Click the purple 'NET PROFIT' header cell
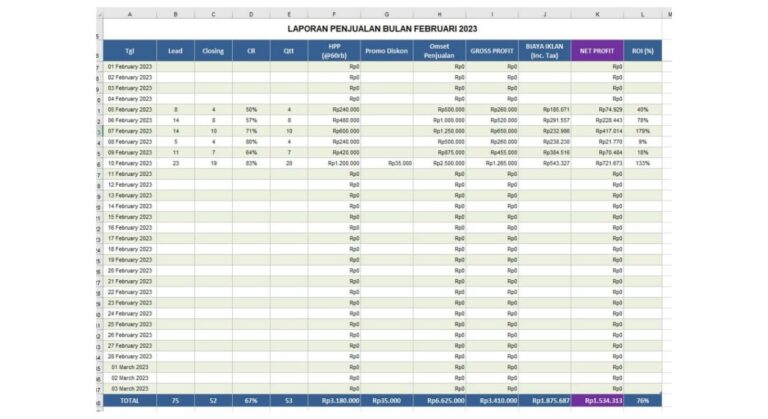The height and width of the screenshot is (419, 768). [x=597, y=50]
